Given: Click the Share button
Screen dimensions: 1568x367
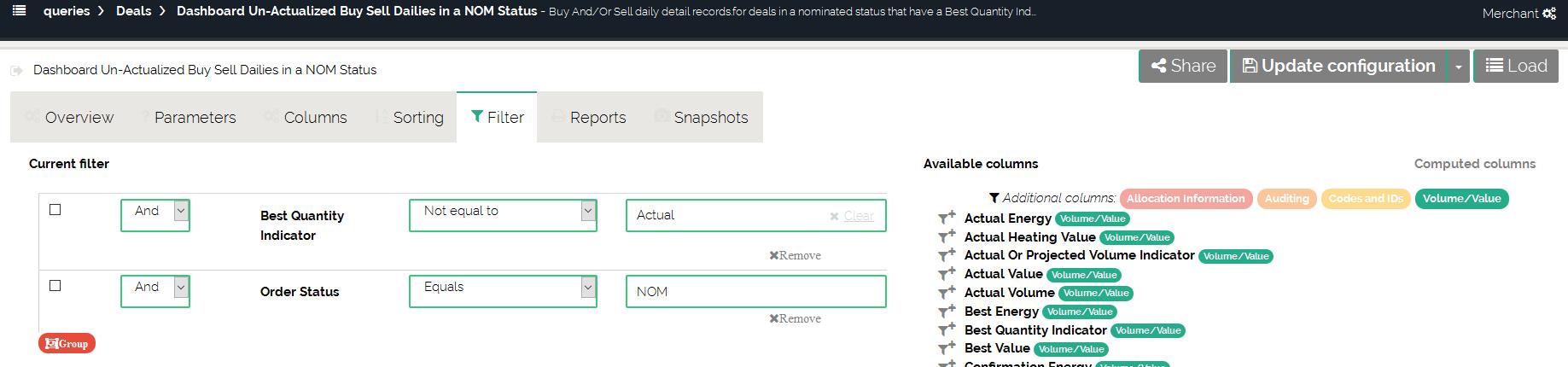Looking at the screenshot, I should [1183, 67].
